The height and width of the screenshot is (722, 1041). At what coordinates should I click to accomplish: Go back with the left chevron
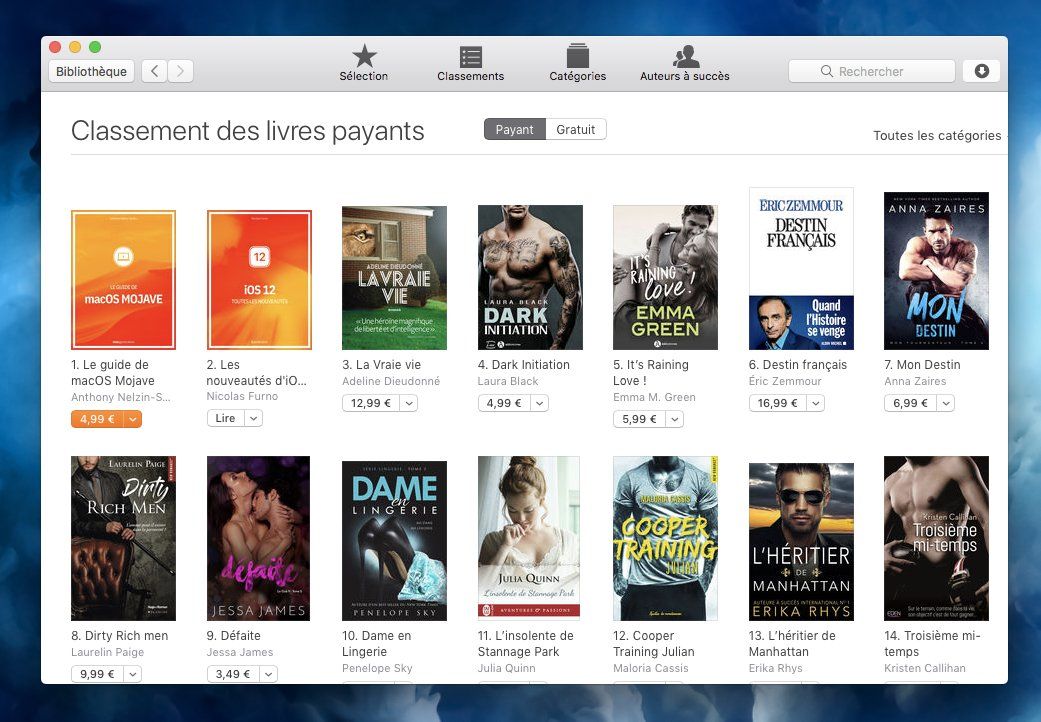click(x=154, y=71)
